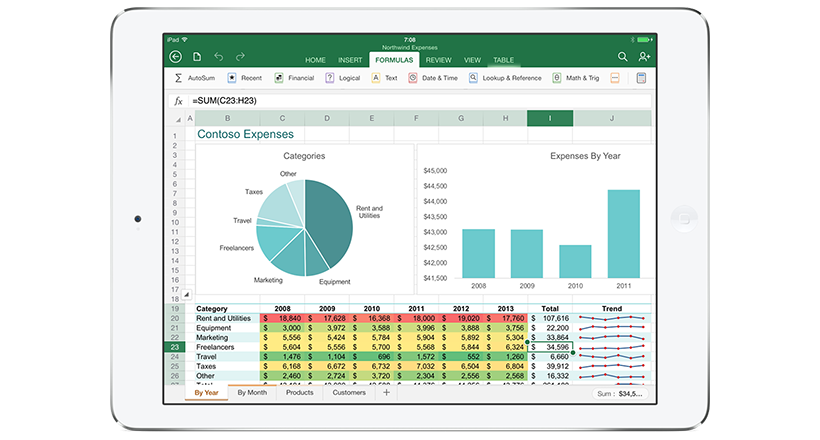Switch to the By Month sheet
The height and width of the screenshot is (440, 820).
pos(252,393)
